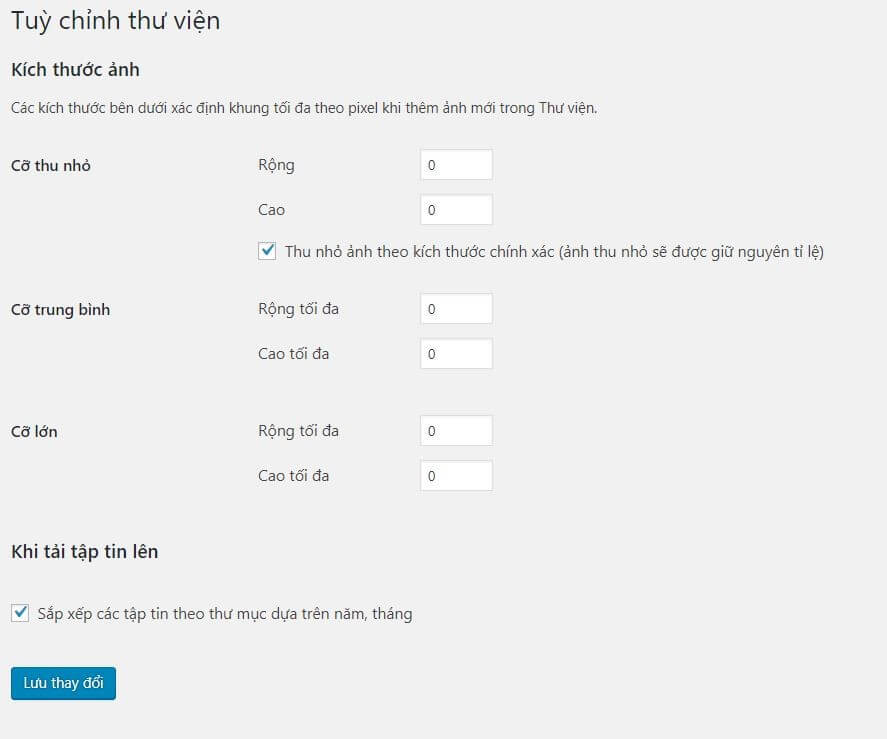Screen dimensions: 887x739
Task: Click the 'Rộng' label in Cỡ thu nhỏ
Action: pos(276,165)
